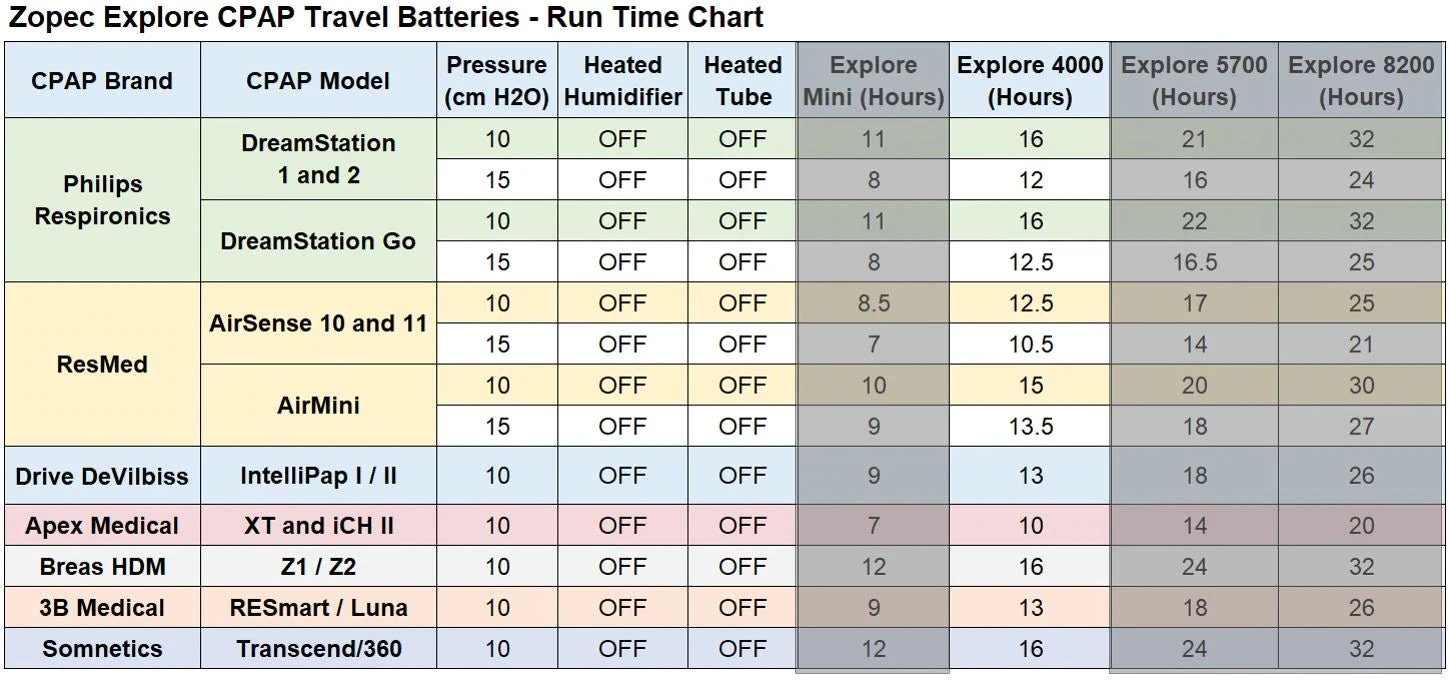This screenshot has height=681, width=1449.
Task: Click the Philips Respironics brand cell
Action: point(102,200)
